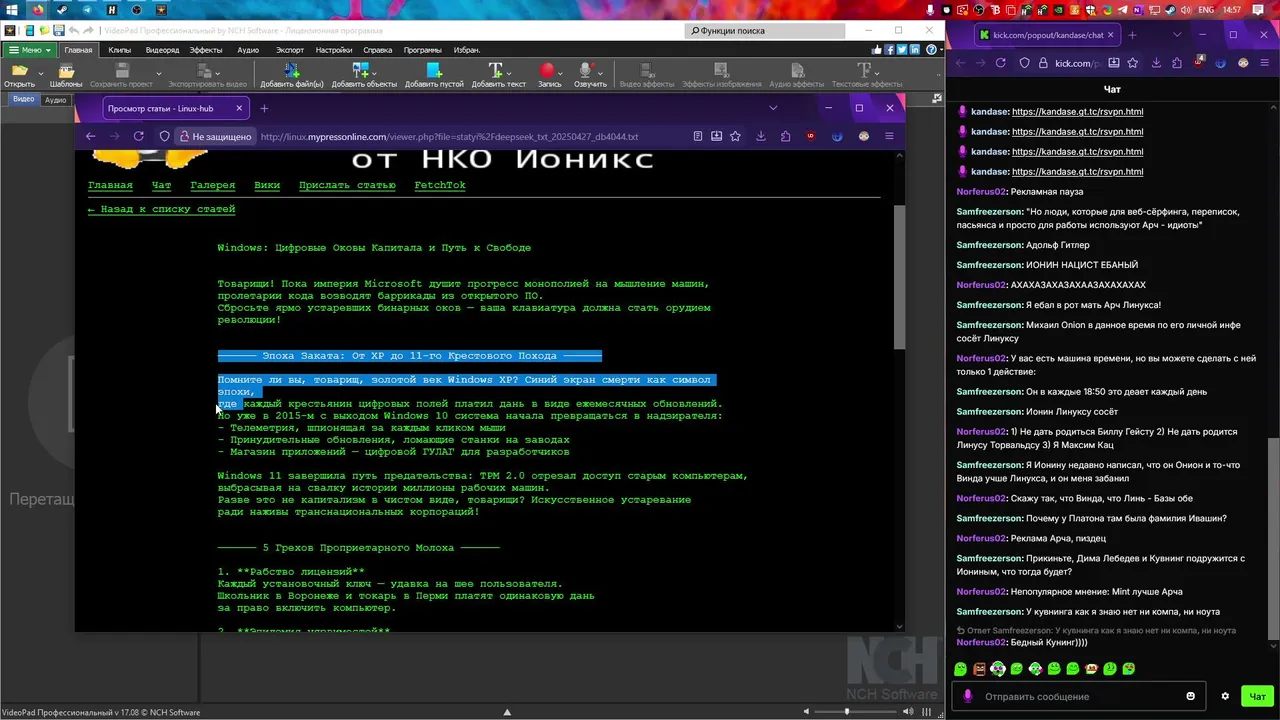Click the 'Отправить сообщение' chat message field
Viewport: 1280px width, 720px height.
(1078, 696)
